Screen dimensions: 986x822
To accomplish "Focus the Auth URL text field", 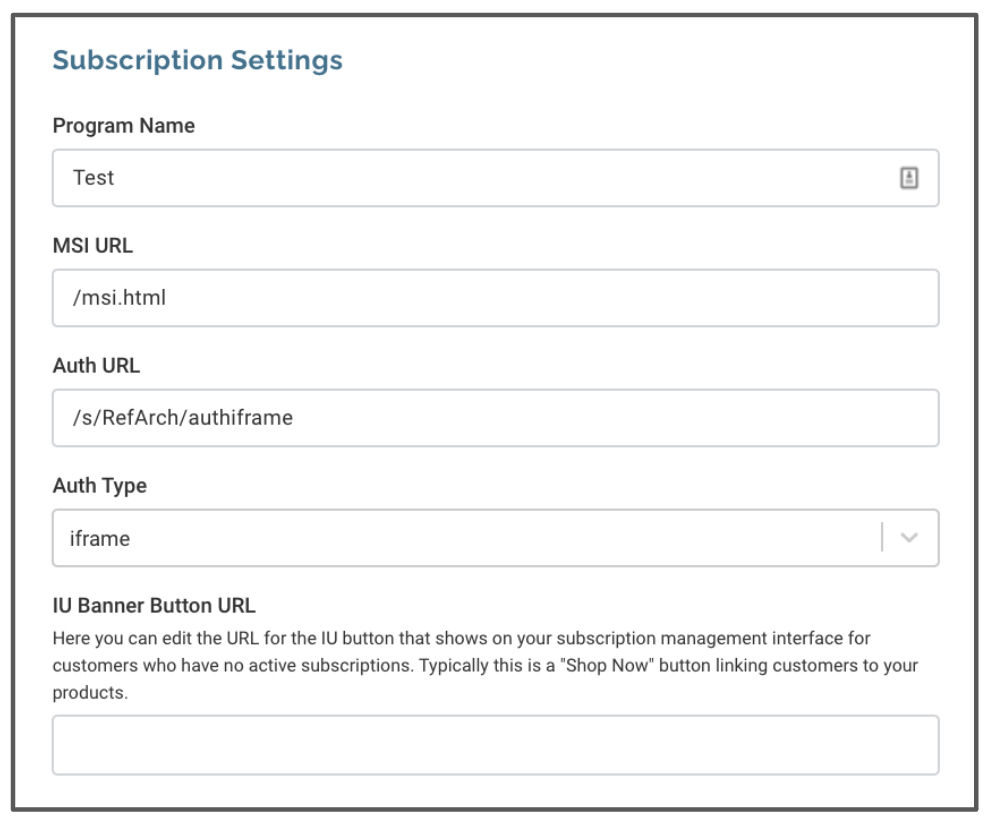I will click(496, 418).
